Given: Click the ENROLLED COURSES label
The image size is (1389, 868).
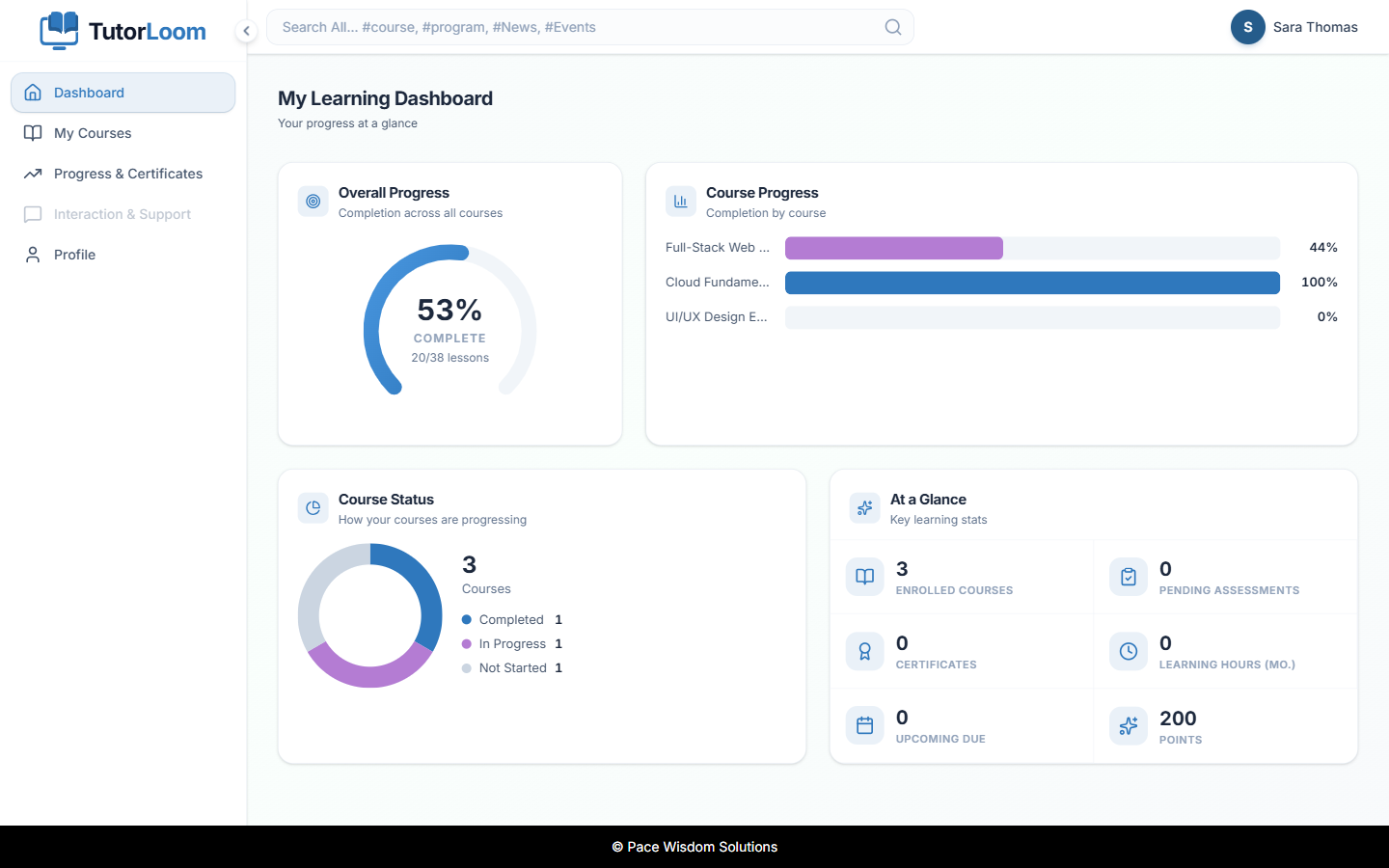Looking at the screenshot, I should (954, 590).
